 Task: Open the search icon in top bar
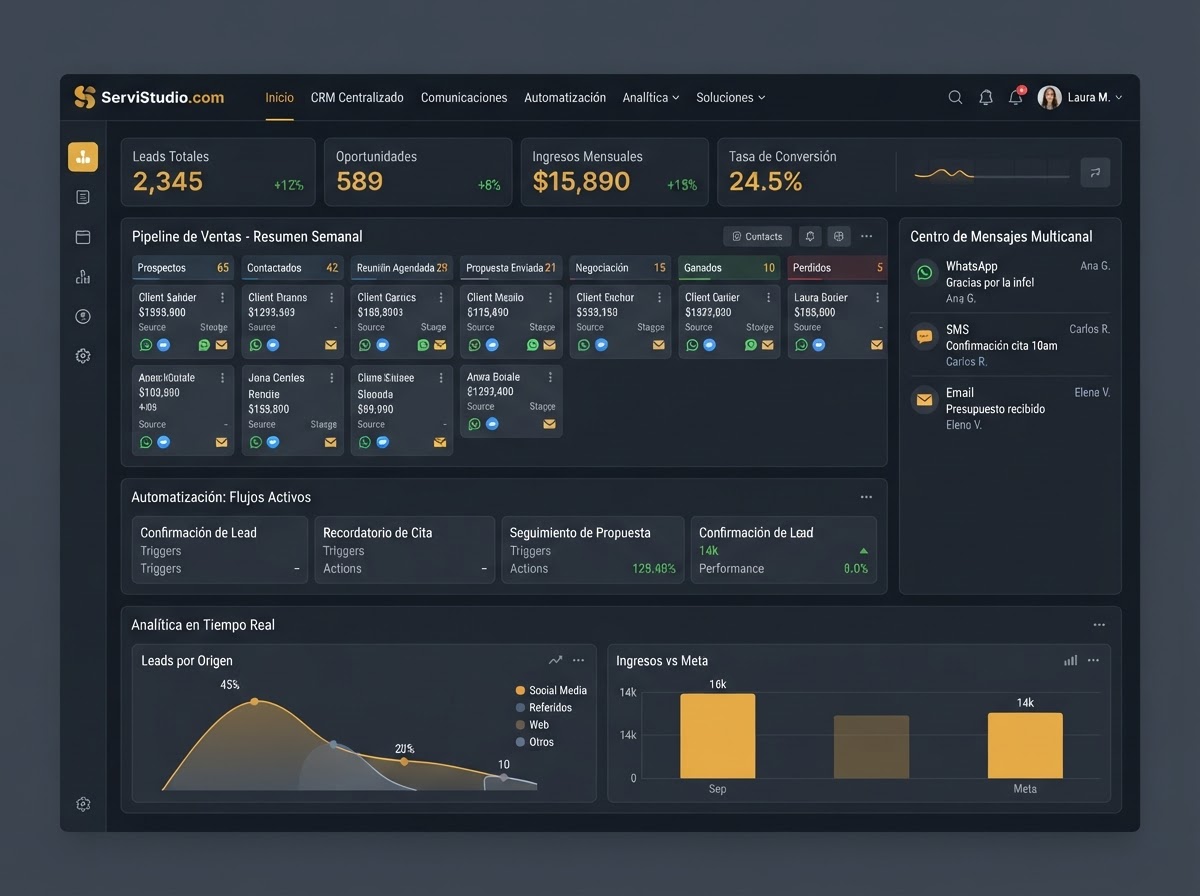pos(955,97)
